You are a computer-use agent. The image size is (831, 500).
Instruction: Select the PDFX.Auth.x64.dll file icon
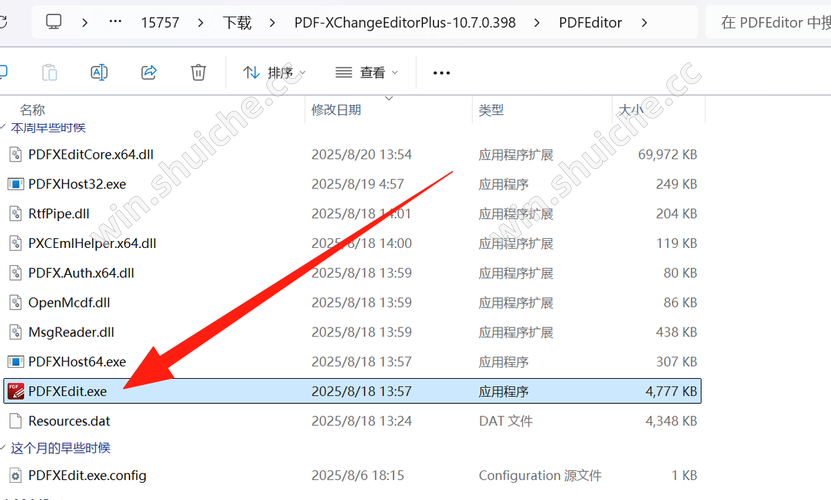coord(16,273)
